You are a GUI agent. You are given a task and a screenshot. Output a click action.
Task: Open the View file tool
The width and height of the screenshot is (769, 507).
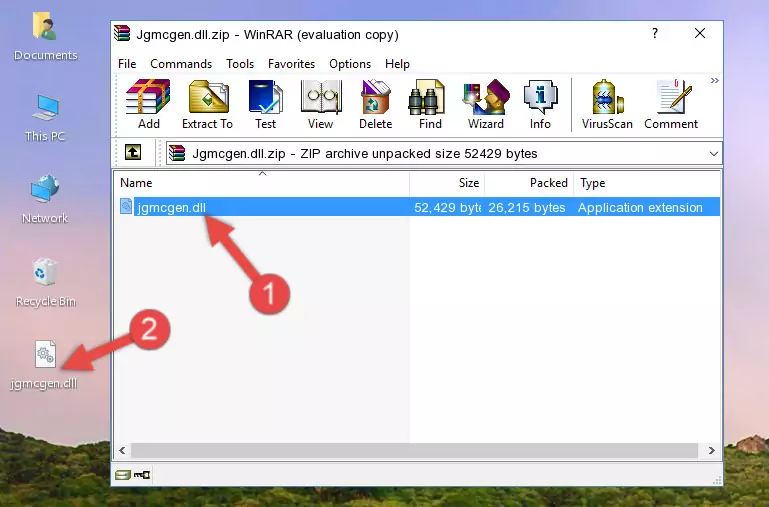pyautogui.click(x=321, y=104)
